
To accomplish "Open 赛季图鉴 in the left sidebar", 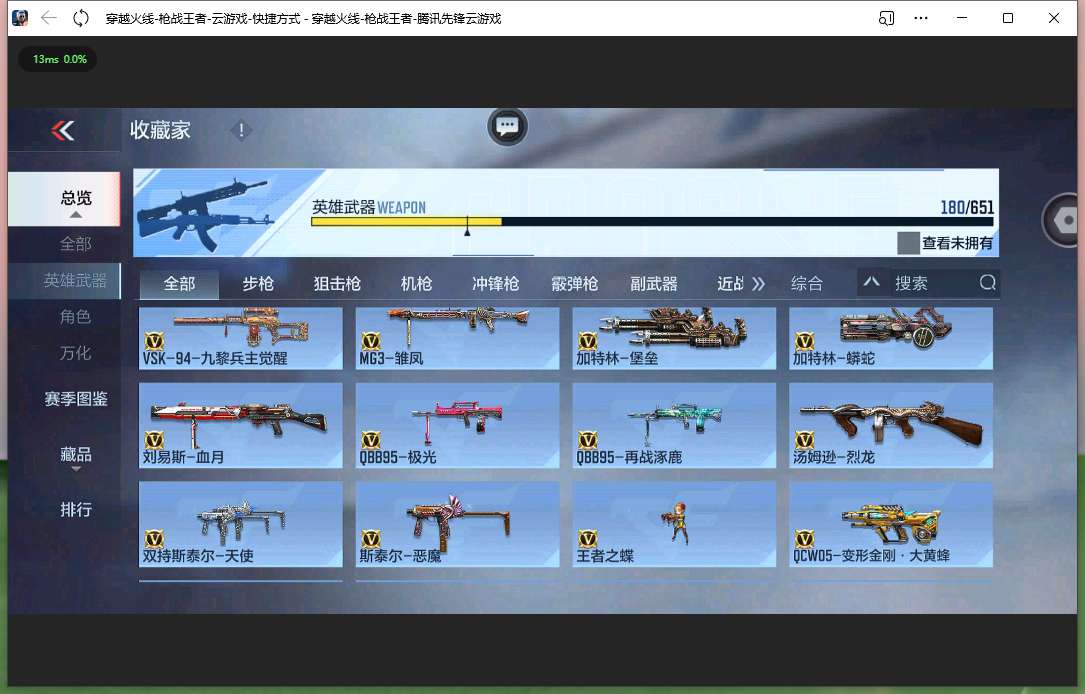I will [75, 399].
